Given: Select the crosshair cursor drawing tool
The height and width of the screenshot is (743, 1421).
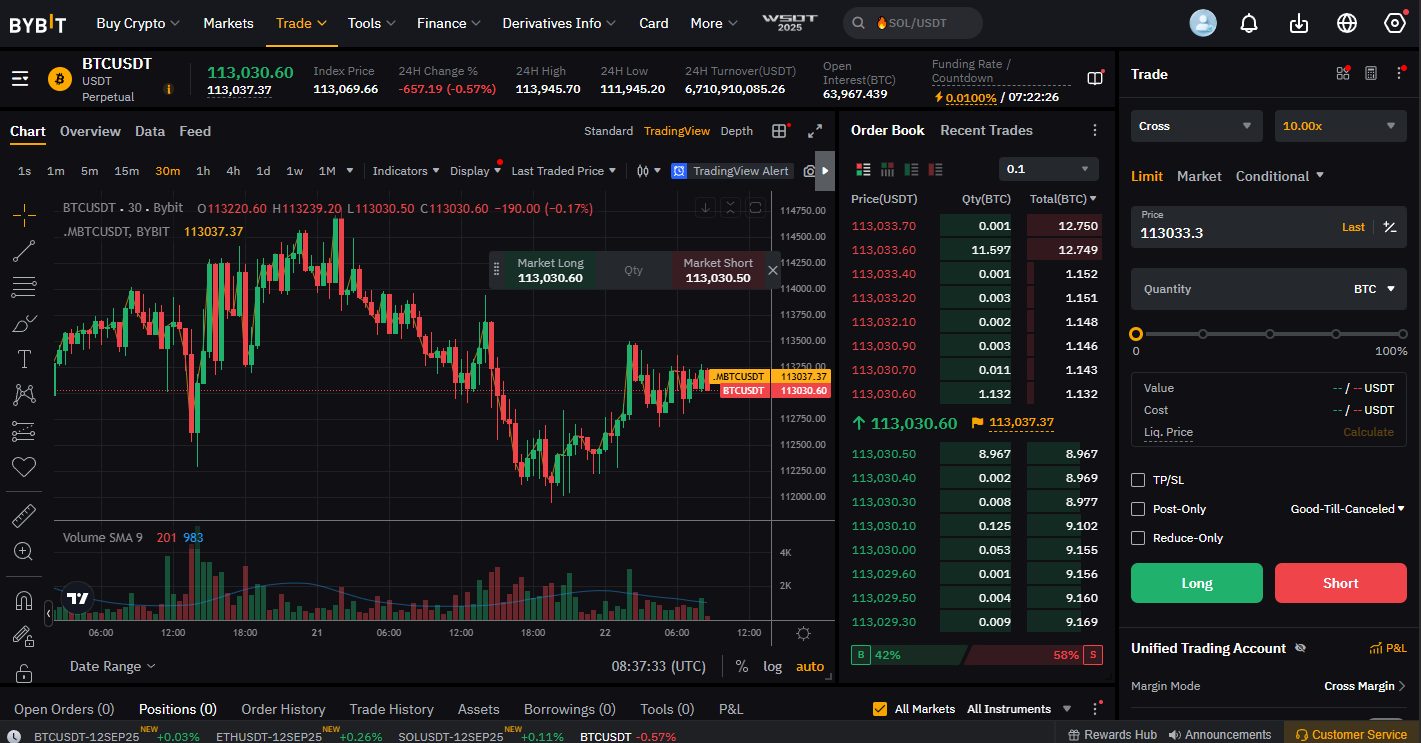Looking at the screenshot, I should 24,214.
